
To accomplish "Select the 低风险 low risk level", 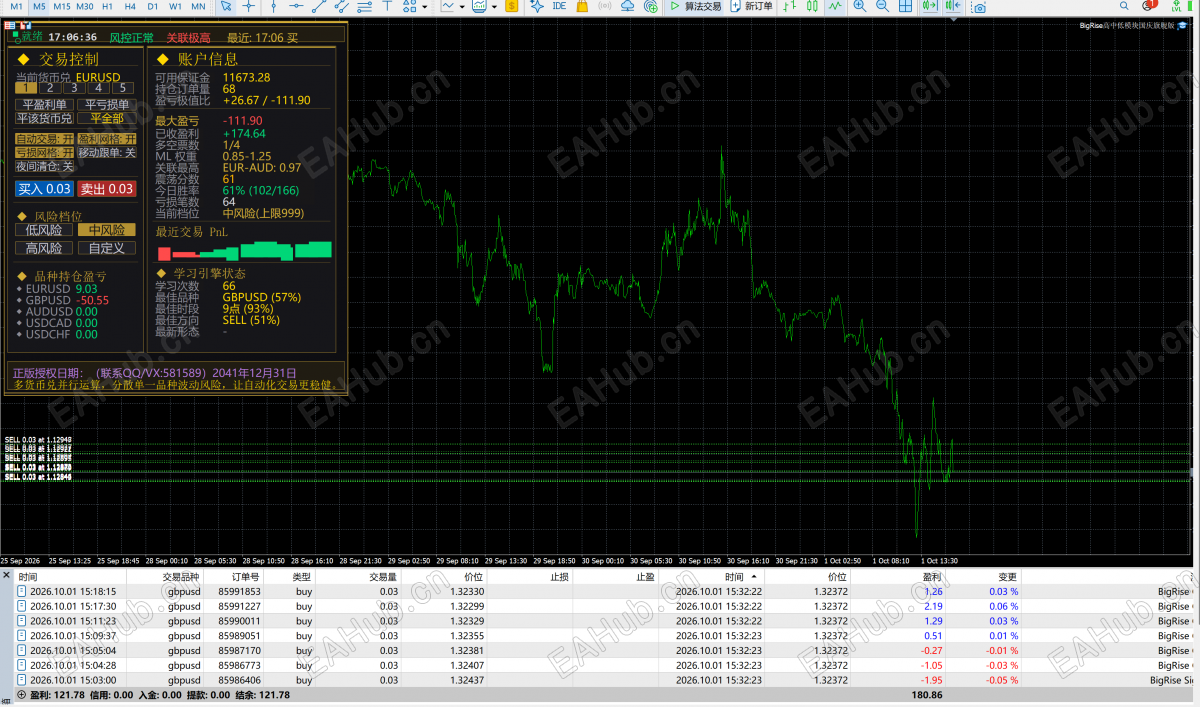I will coord(45,230).
